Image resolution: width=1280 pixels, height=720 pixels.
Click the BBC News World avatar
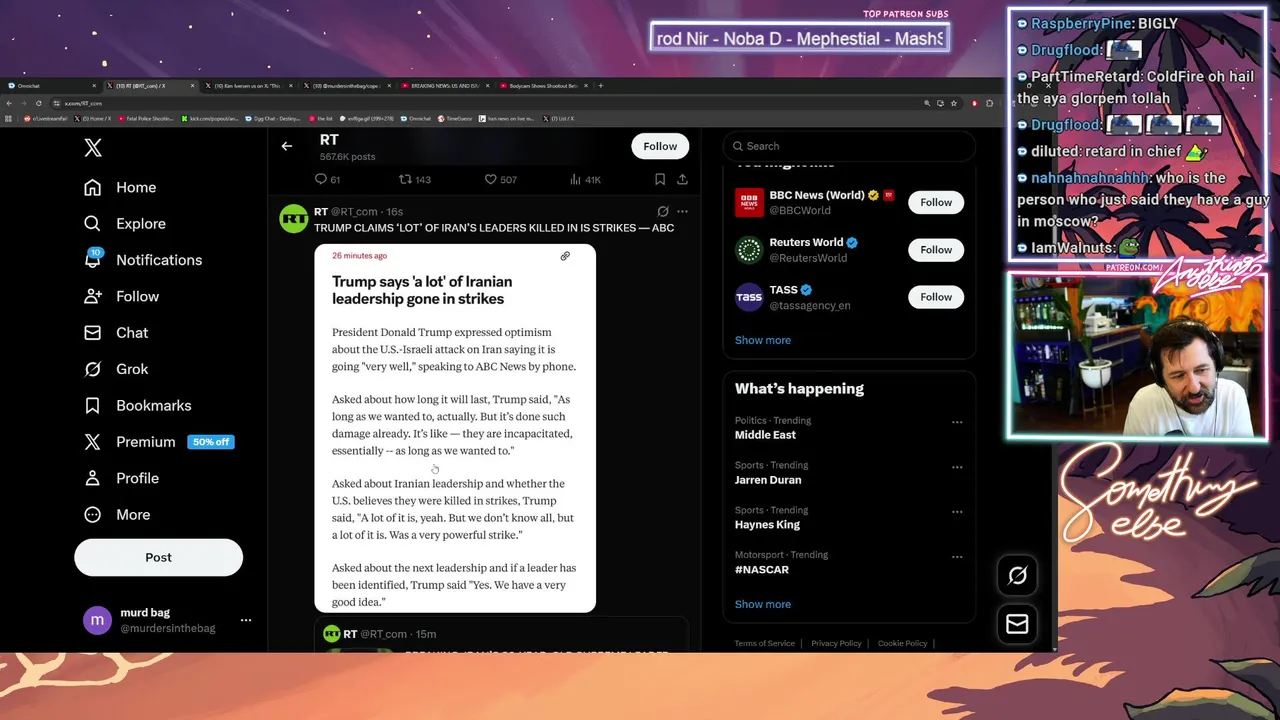pyautogui.click(x=749, y=202)
